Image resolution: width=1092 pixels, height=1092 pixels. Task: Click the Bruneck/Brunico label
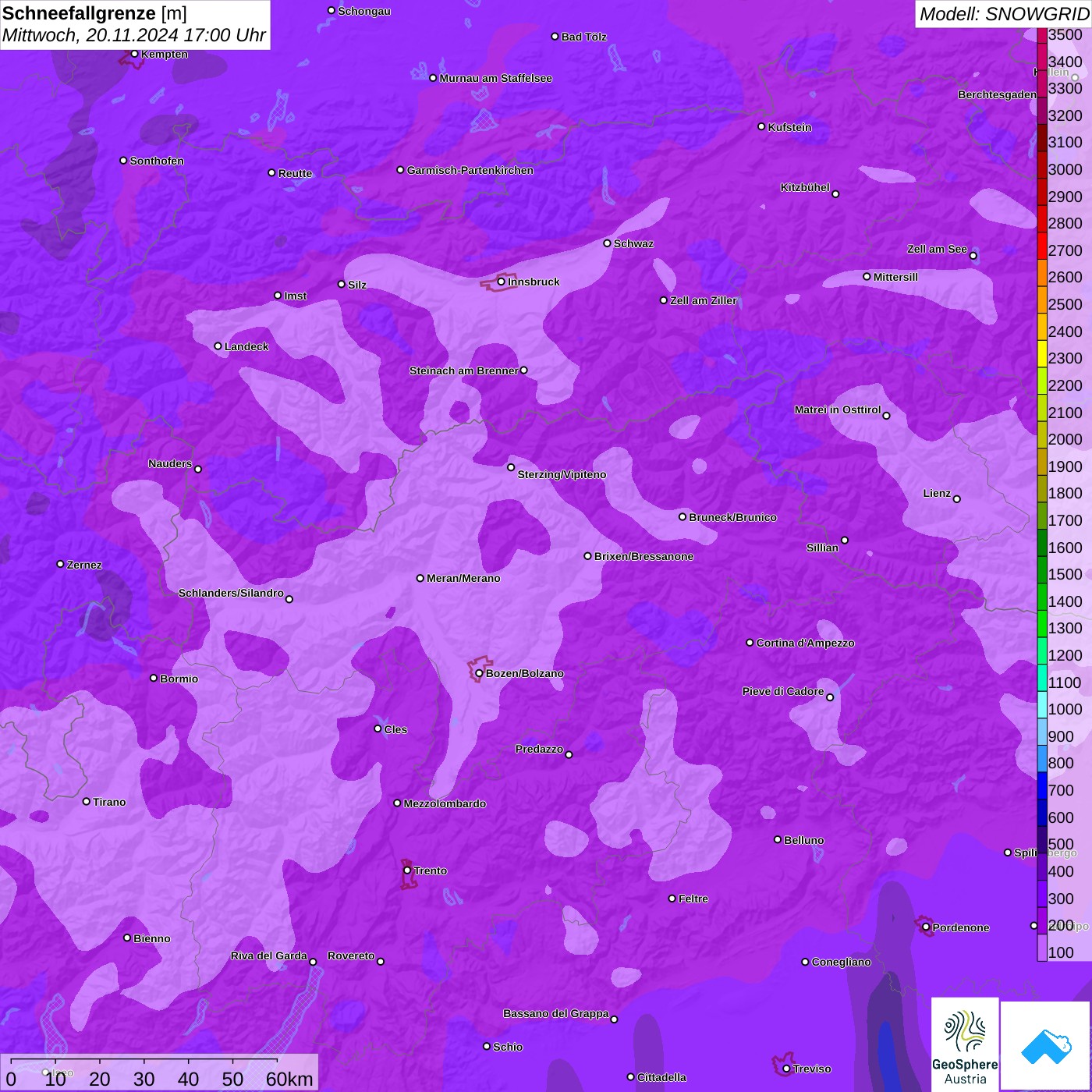tap(732, 517)
